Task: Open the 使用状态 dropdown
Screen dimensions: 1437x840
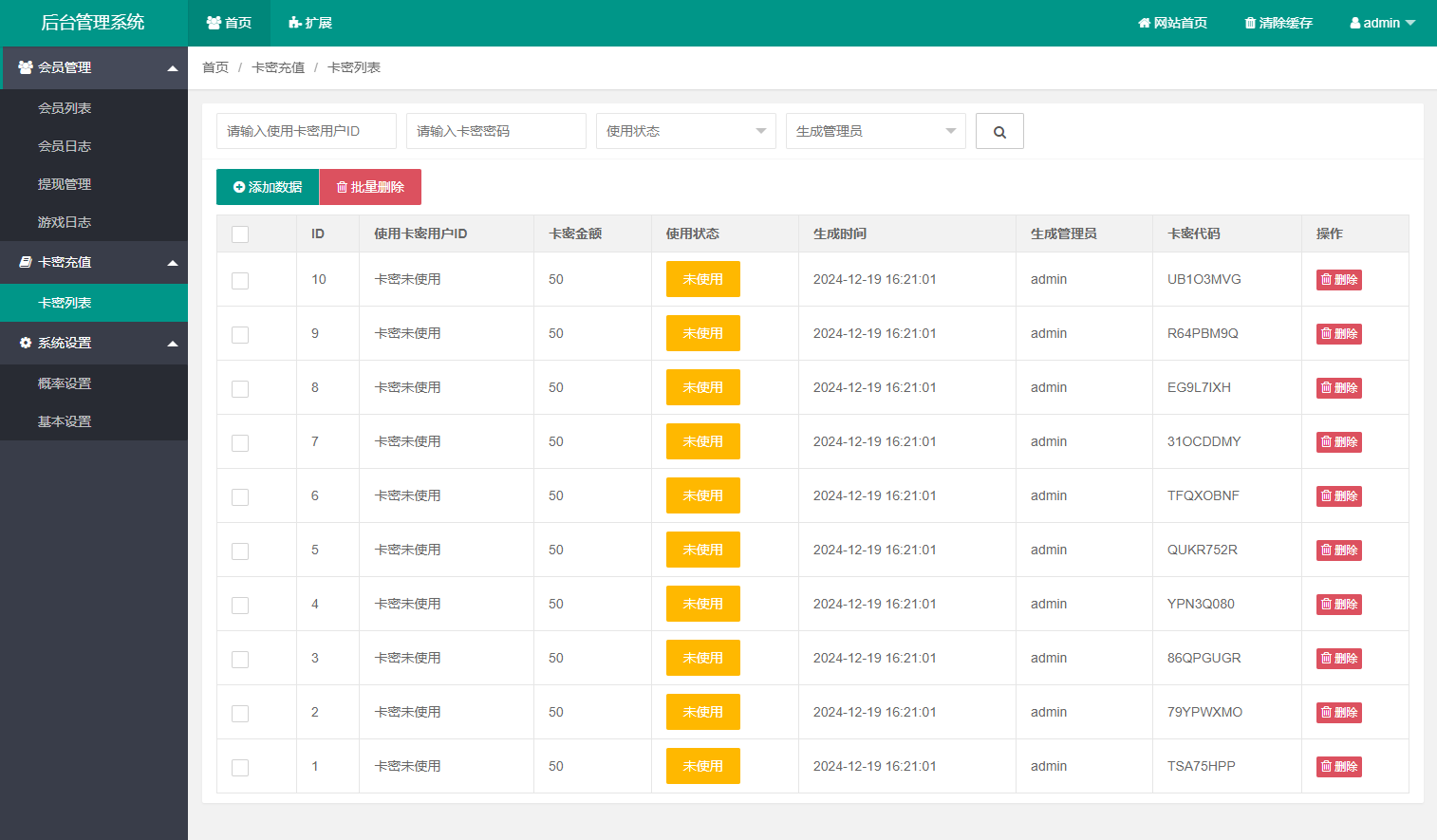Action: (685, 131)
